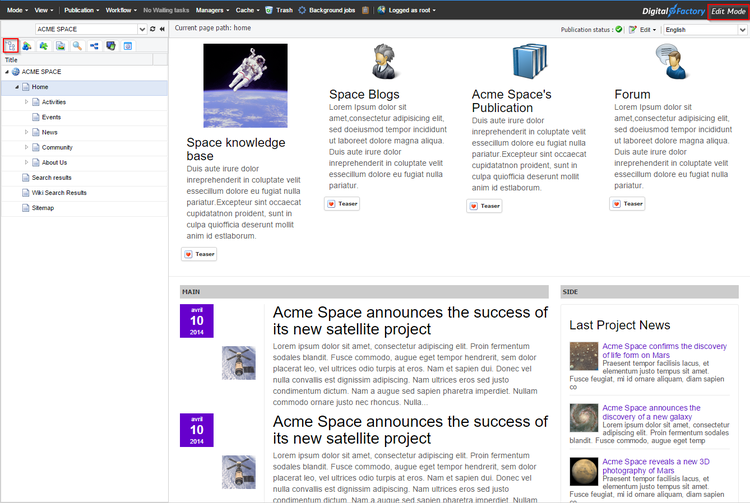Click the Title column header
Viewport: 750px width, 503px height.
point(77,60)
